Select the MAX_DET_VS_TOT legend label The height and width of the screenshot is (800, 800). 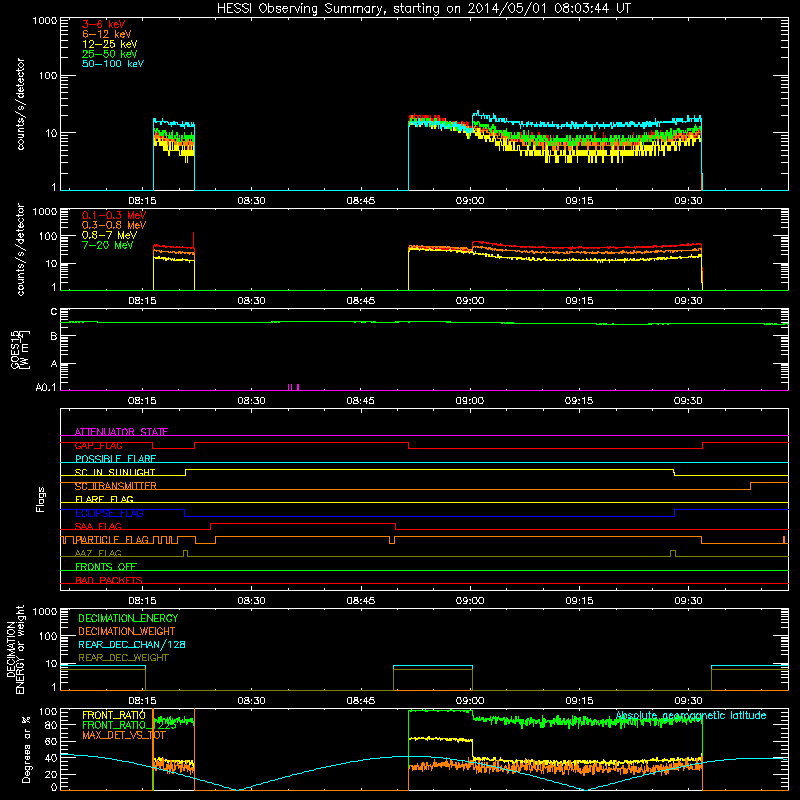tap(123, 735)
